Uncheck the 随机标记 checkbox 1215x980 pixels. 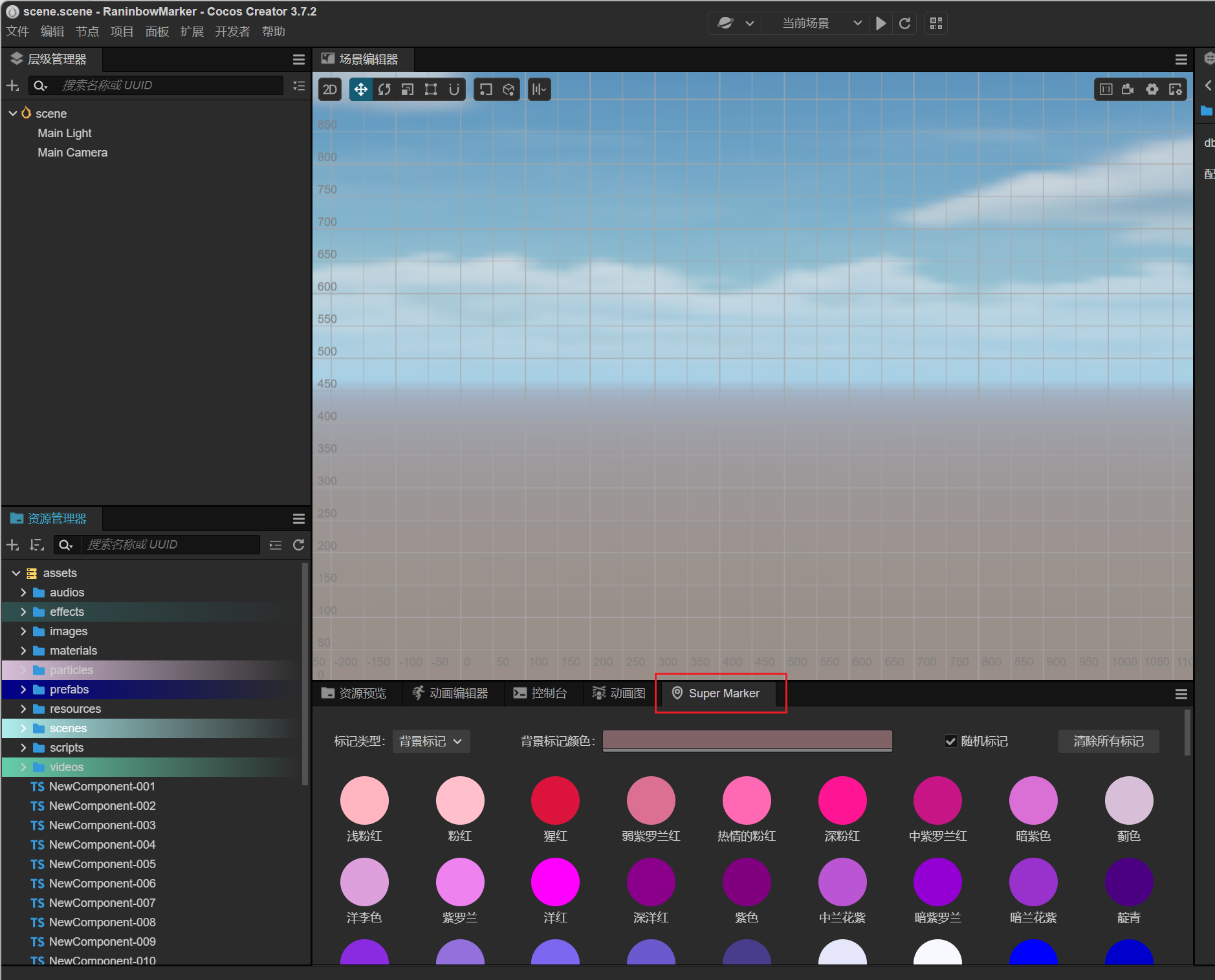(x=950, y=741)
